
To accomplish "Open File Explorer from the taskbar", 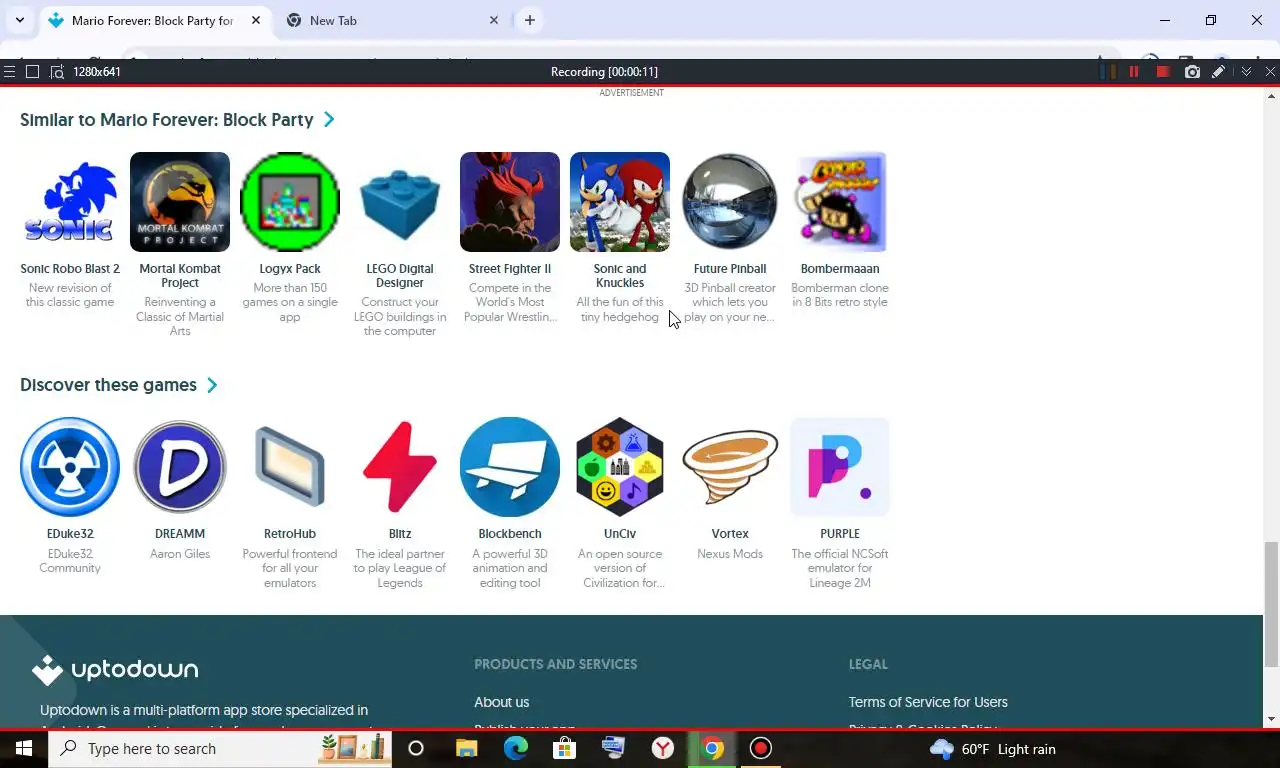I will pos(467,748).
